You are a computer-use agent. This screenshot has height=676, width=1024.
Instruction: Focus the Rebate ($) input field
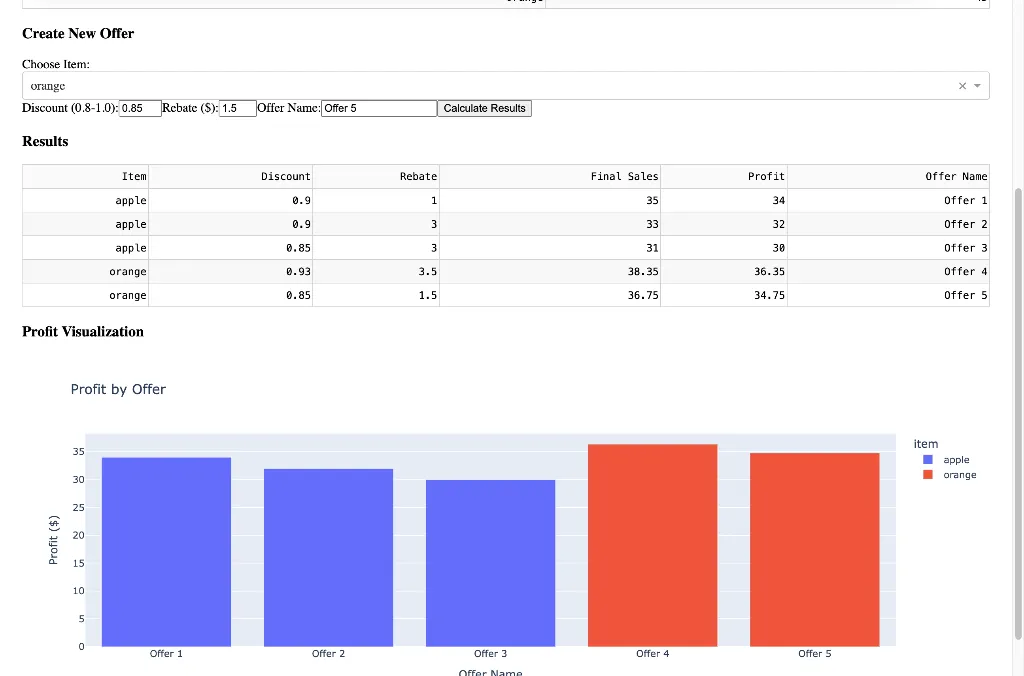[x=237, y=108]
